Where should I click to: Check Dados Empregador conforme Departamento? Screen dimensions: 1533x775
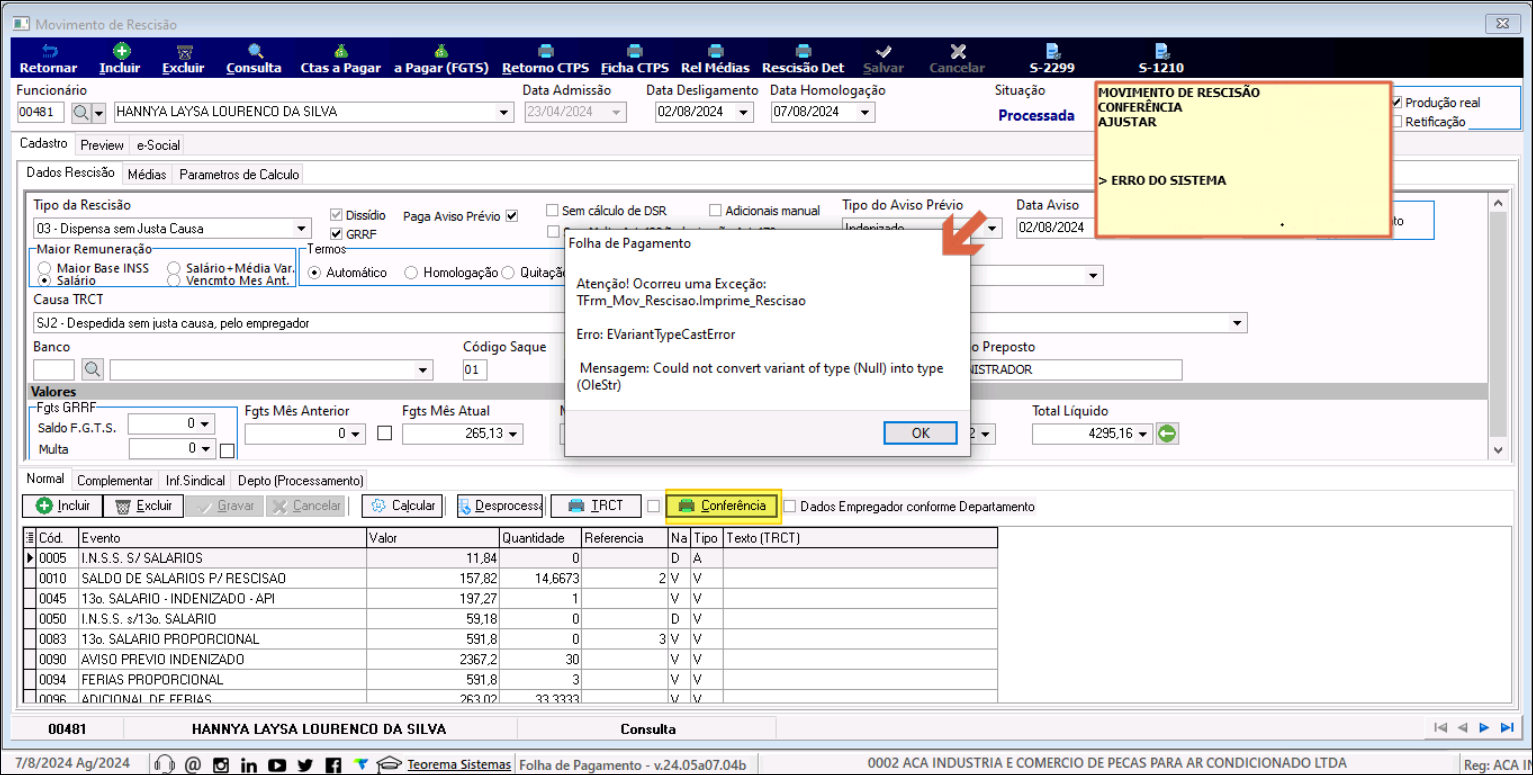click(790, 506)
